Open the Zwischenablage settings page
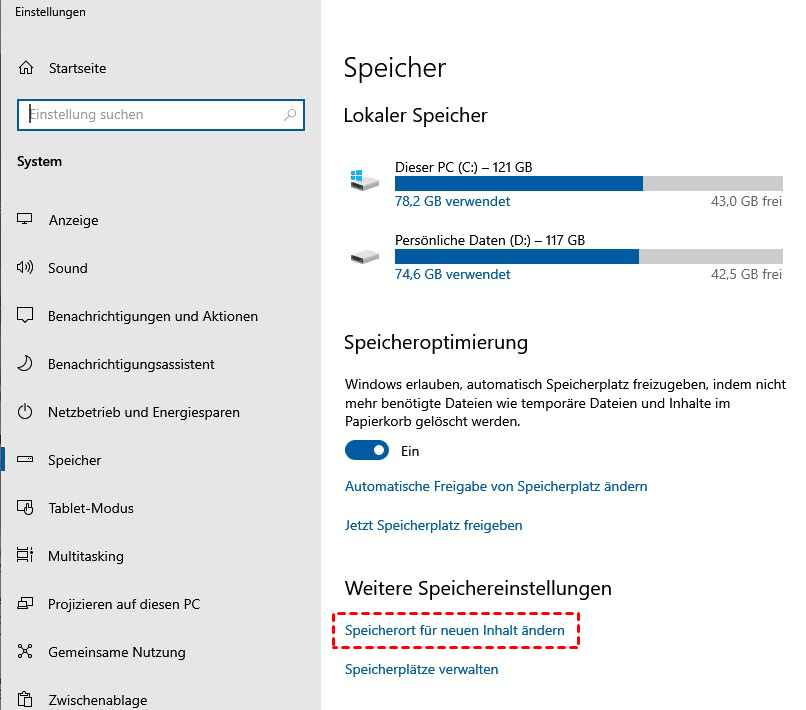The image size is (806, 710). click(x=97, y=700)
